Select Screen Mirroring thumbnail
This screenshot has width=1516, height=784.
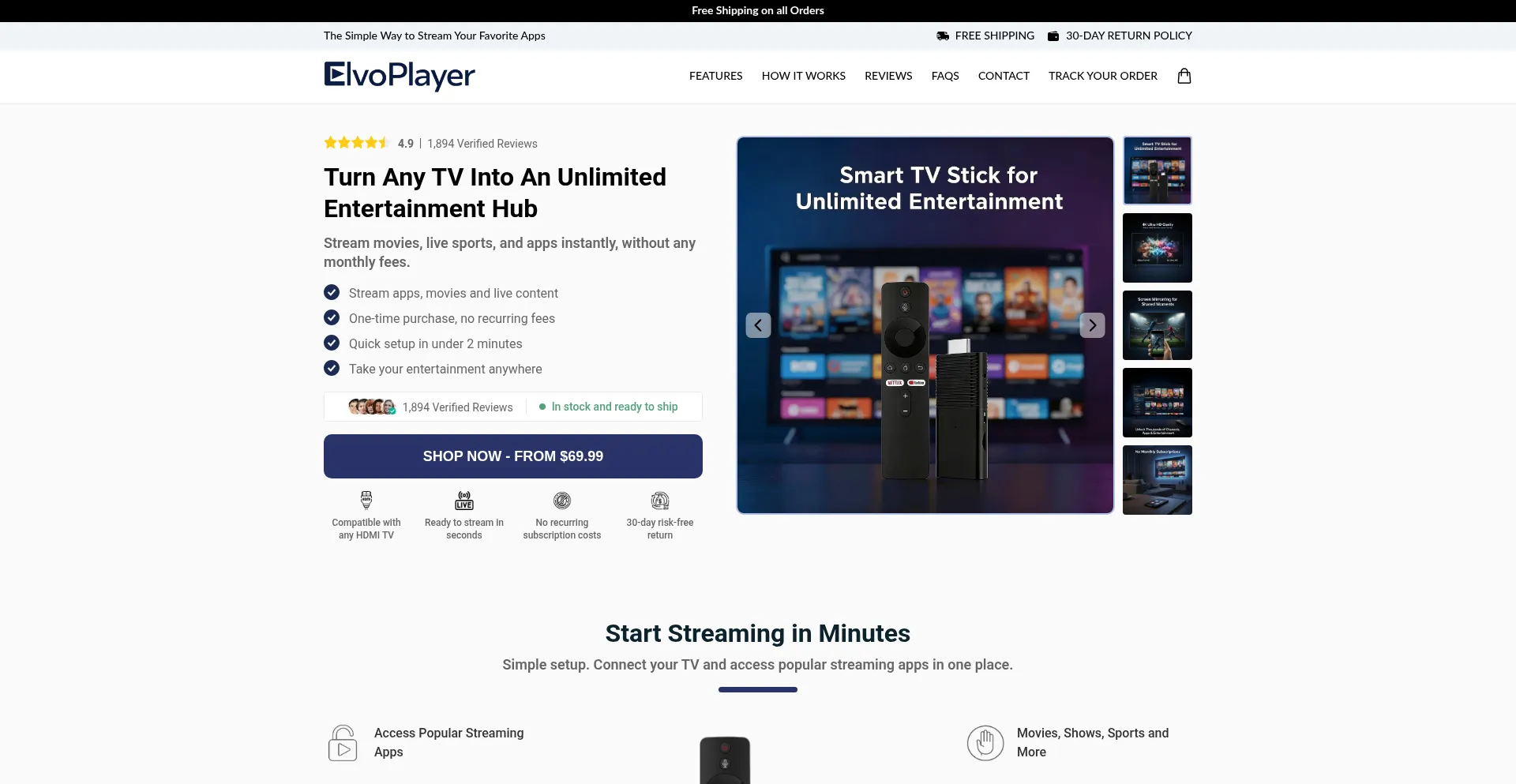1158,325
